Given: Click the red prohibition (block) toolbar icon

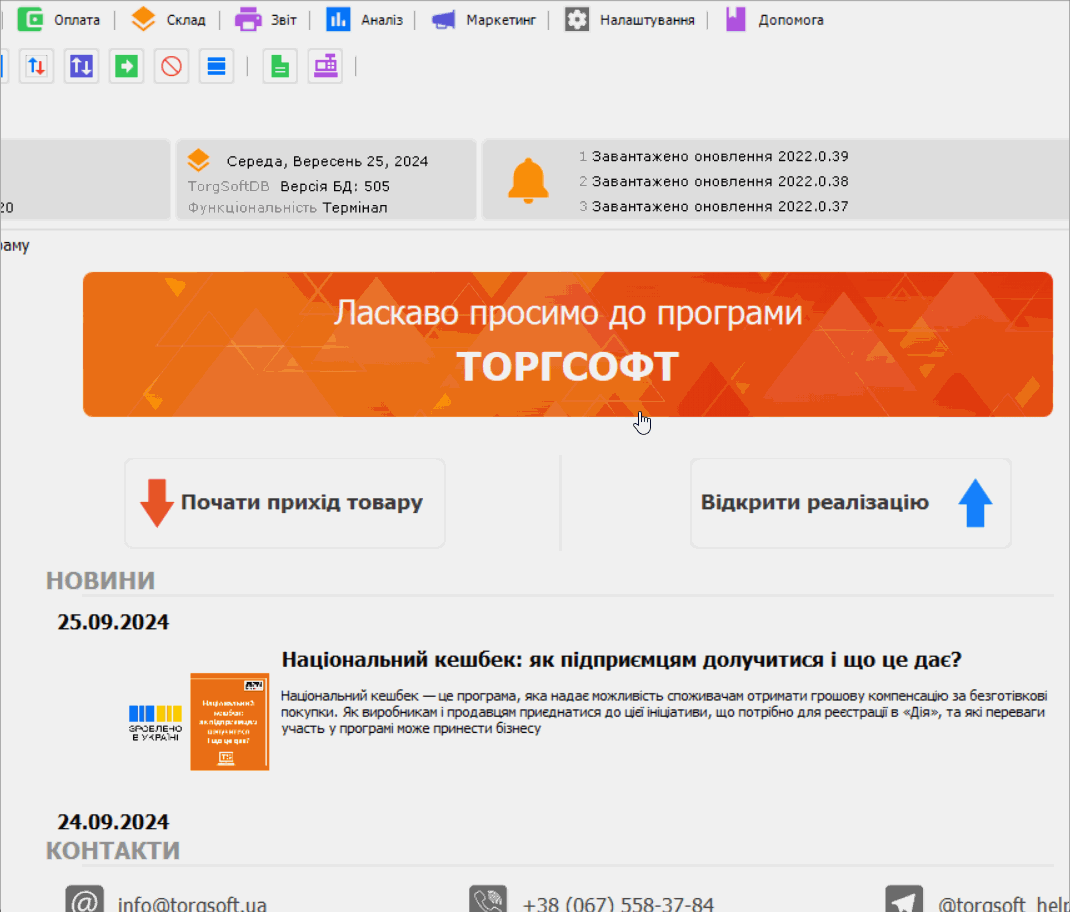Looking at the screenshot, I should coord(171,66).
